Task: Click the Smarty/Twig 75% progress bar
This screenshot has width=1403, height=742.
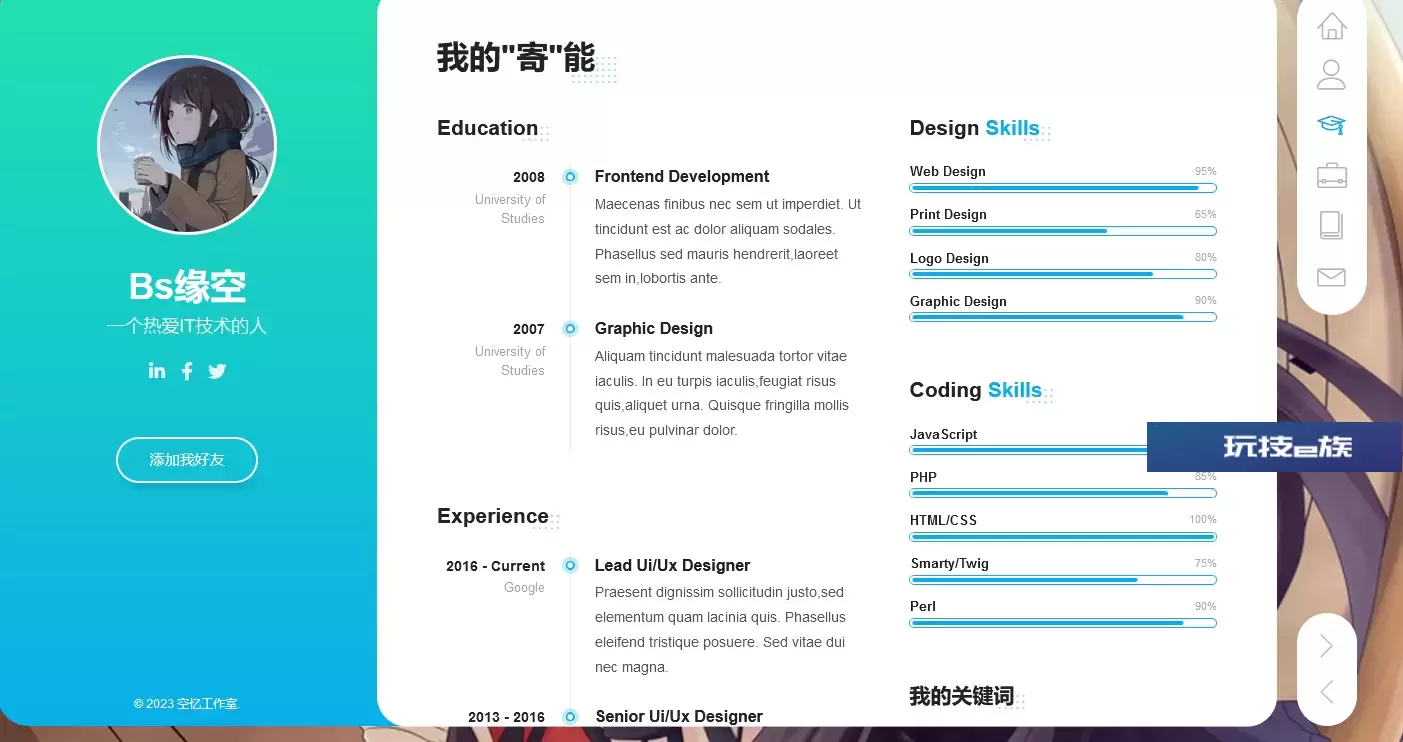Action: point(1063,580)
